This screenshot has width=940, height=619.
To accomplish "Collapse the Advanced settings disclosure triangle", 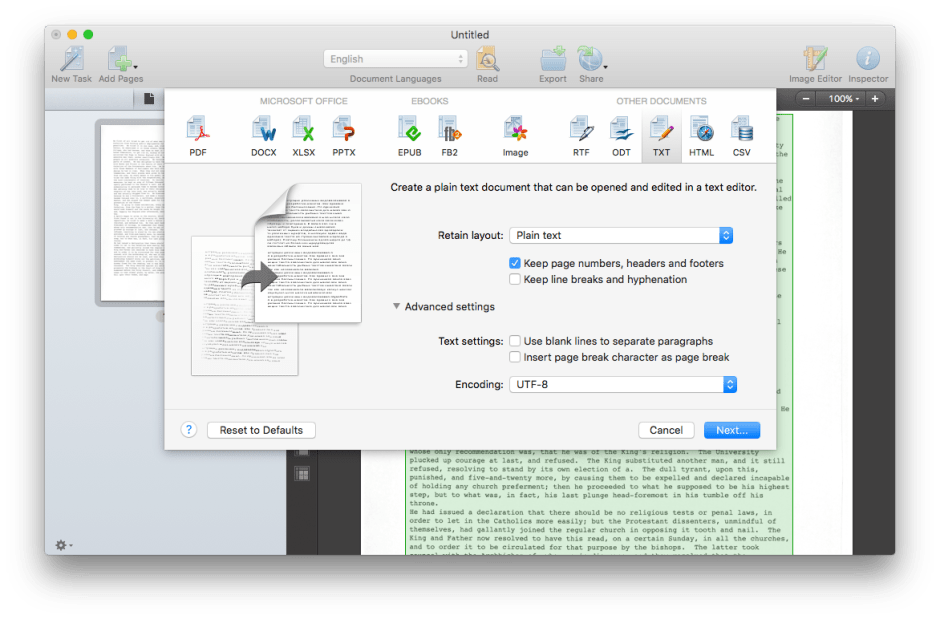I will (x=397, y=307).
